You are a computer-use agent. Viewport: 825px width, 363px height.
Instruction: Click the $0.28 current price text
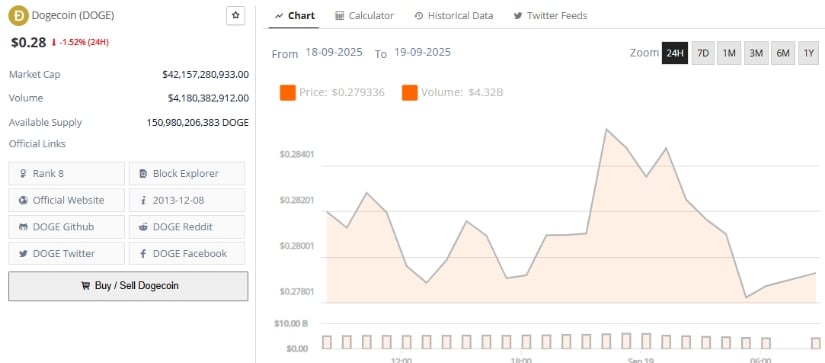coord(28,42)
